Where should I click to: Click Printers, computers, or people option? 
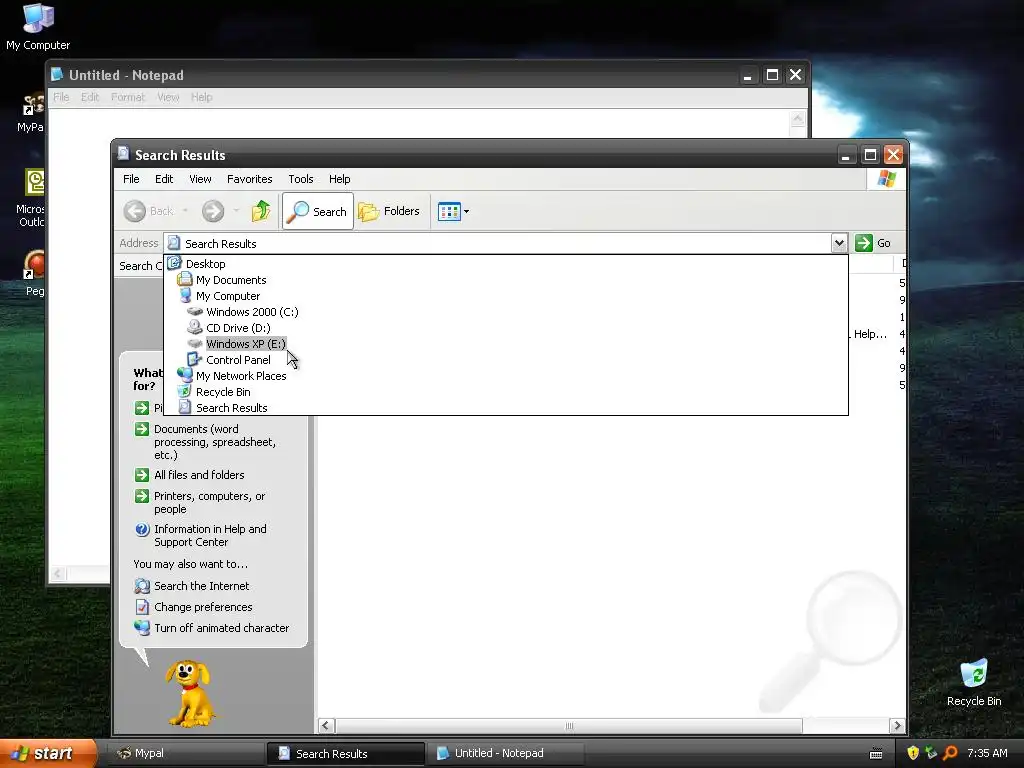[x=209, y=502]
